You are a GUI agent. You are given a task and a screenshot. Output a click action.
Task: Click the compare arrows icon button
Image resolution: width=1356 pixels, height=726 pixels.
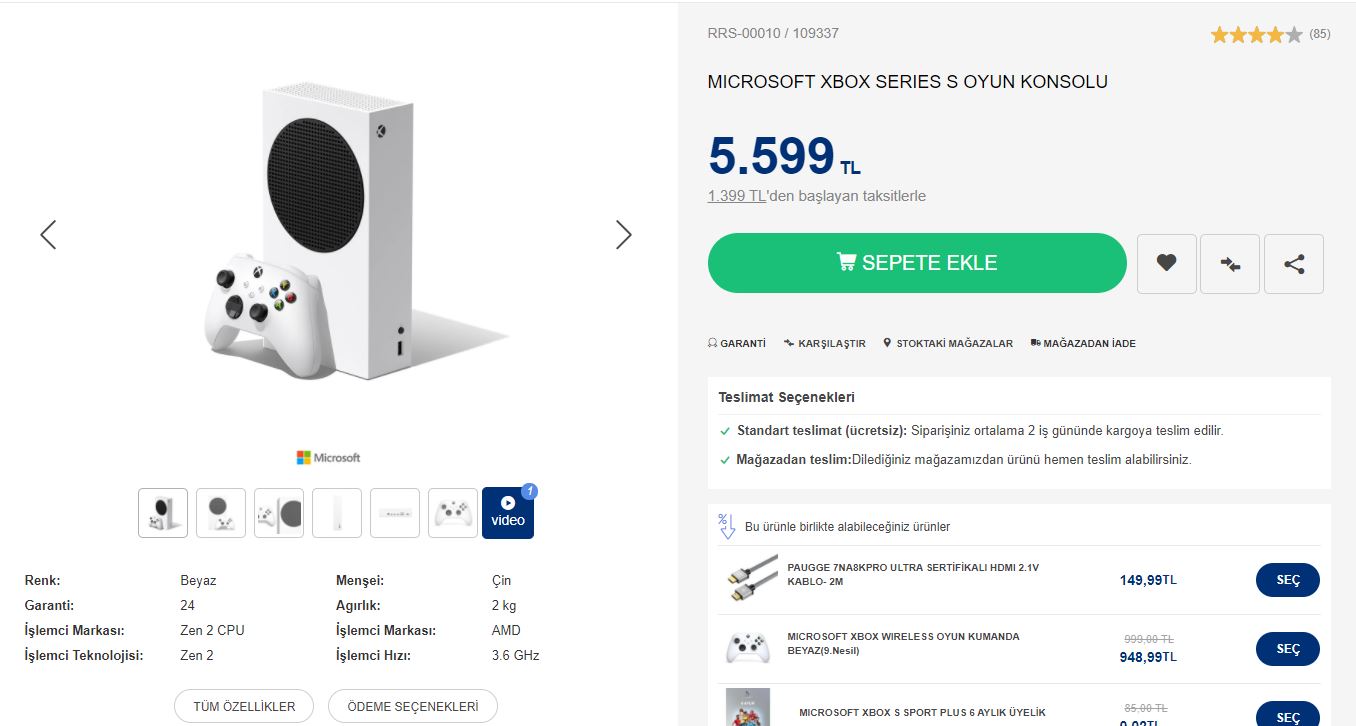tap(1230, 263)
